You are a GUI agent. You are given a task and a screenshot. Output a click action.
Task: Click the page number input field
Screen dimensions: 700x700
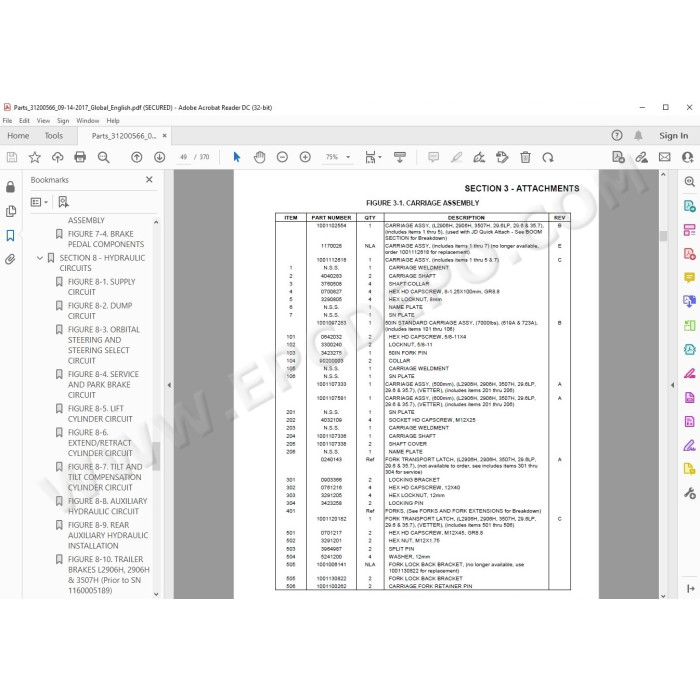[183, 157]
